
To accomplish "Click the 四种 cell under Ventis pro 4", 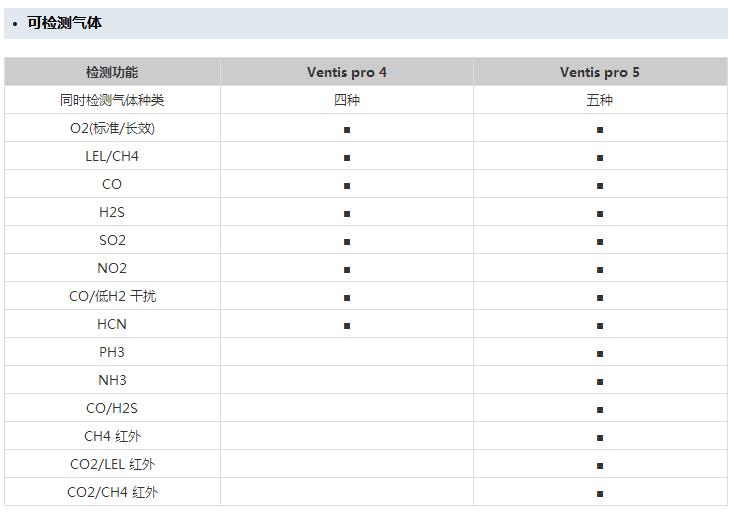I will tap(347, 100).
